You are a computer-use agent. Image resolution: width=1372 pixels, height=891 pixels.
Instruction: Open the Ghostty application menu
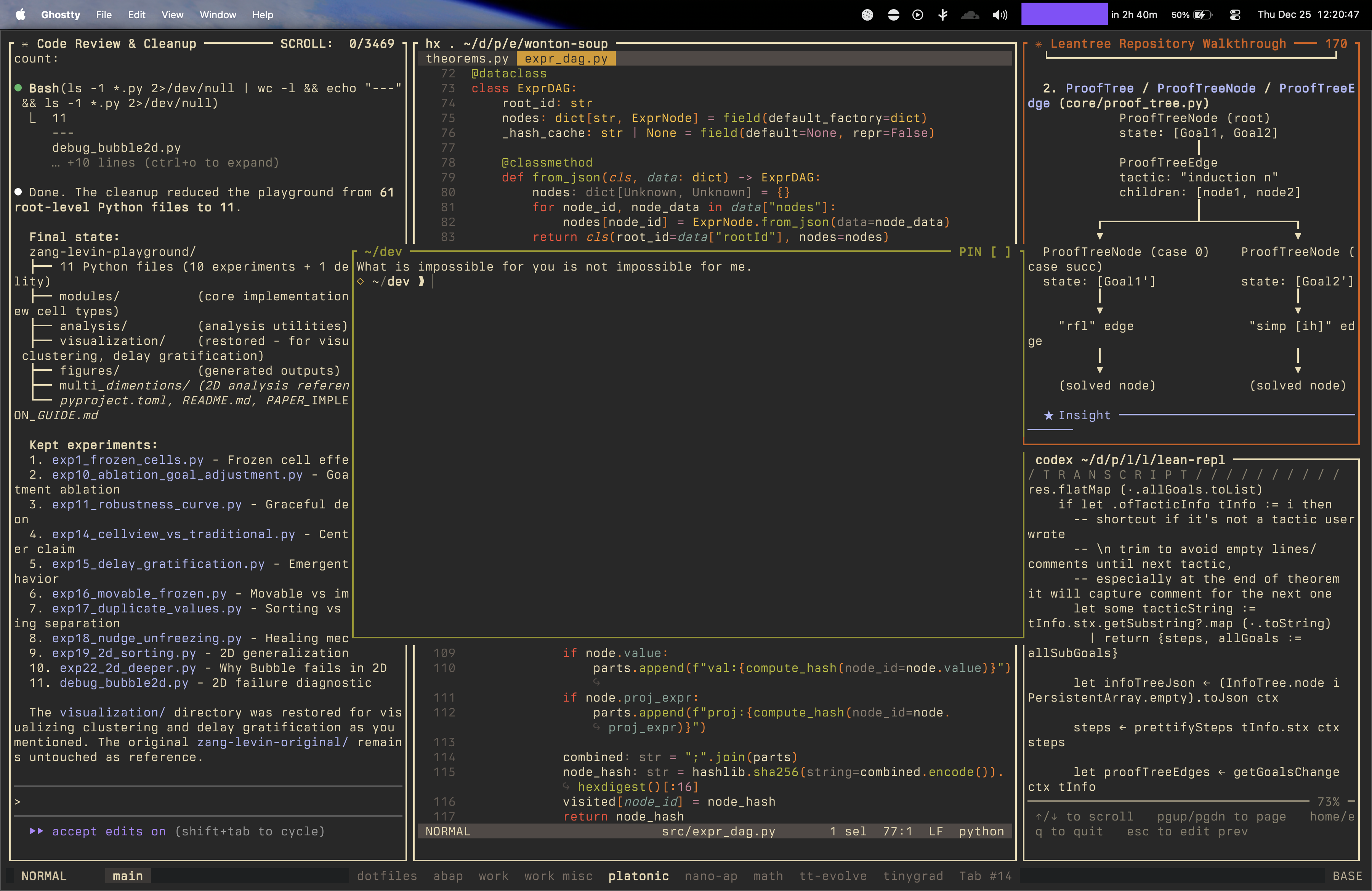click(61, 14)
